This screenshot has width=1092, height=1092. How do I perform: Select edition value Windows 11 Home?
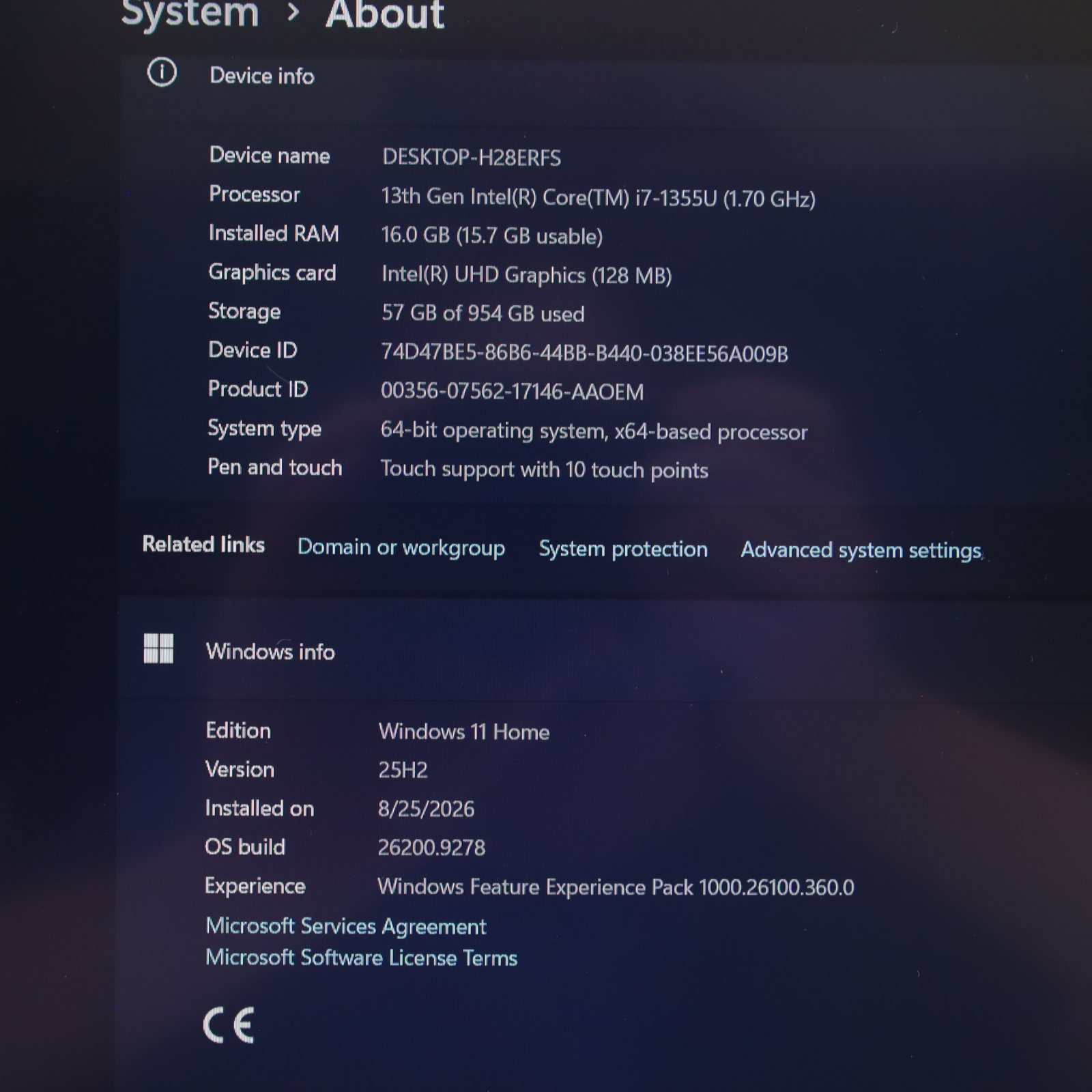(x=464, y=732)
